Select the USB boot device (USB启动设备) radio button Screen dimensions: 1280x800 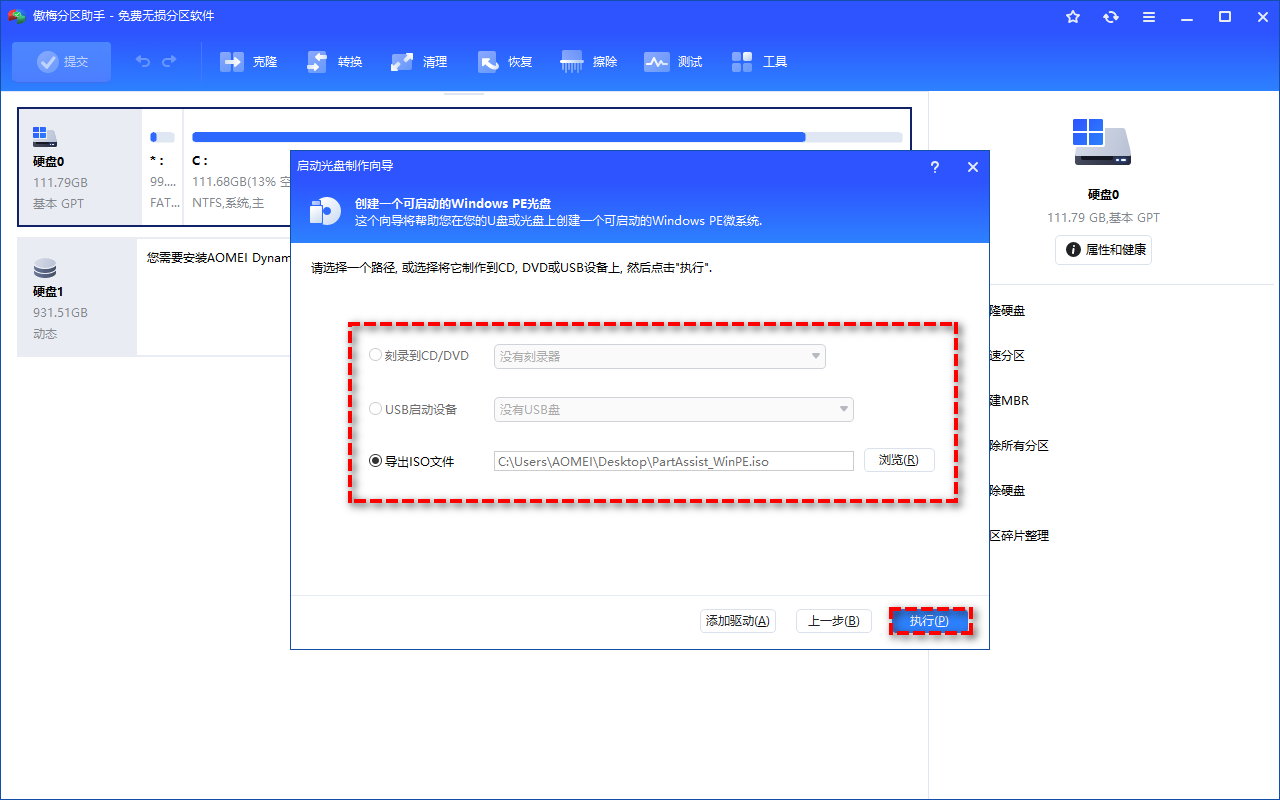[x=376, y=409]
